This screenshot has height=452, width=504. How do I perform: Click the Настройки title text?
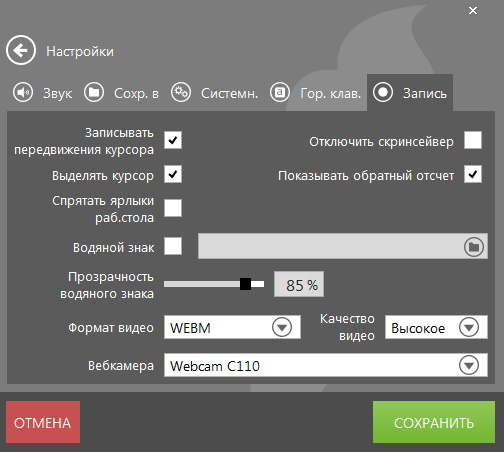click(x=80, y=51)
